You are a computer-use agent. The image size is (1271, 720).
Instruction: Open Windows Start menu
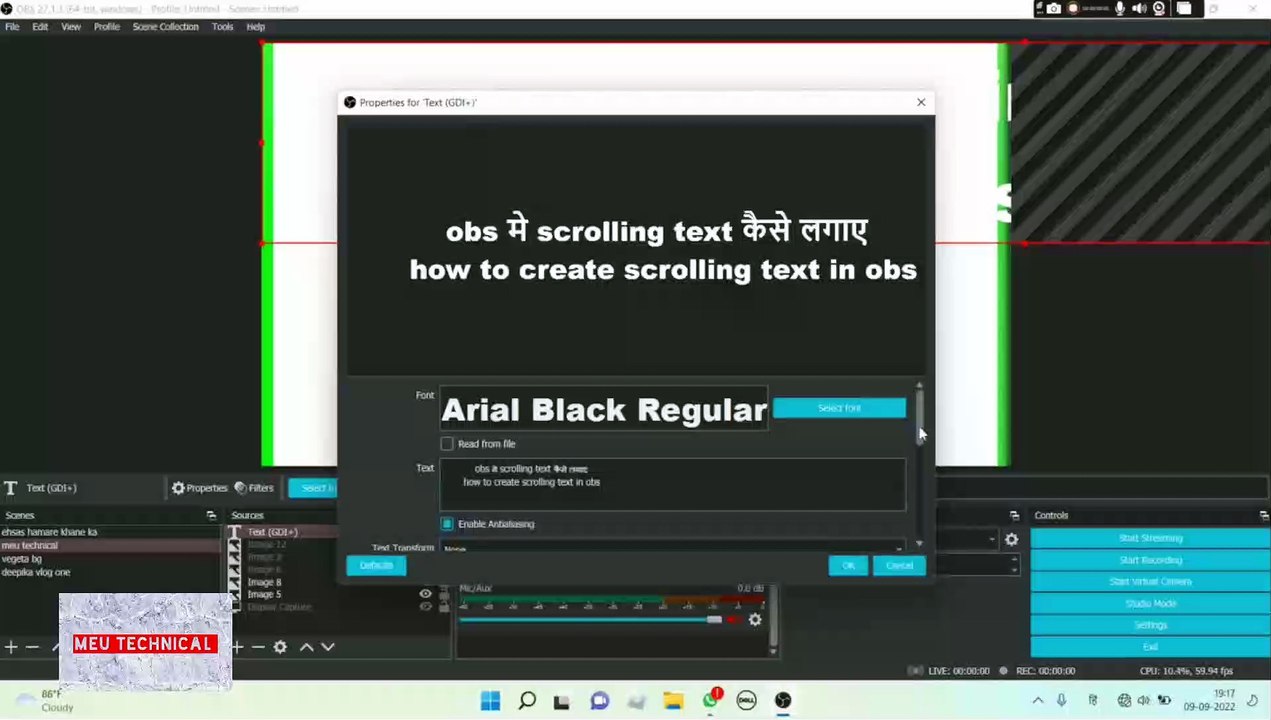coord(490,701)
